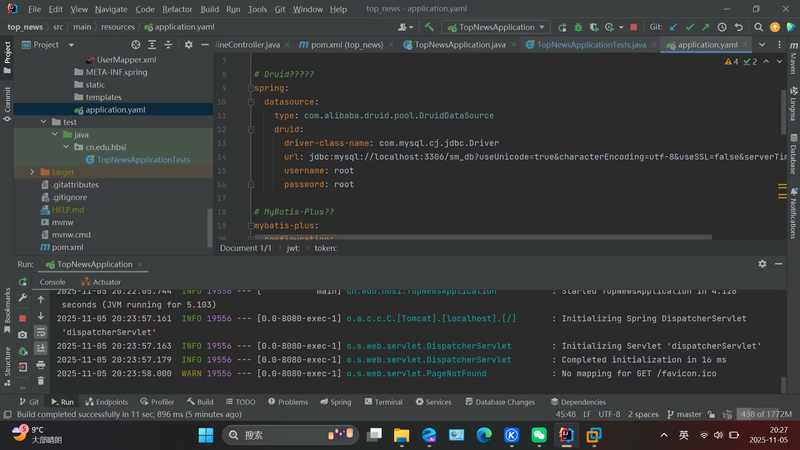Viewport: 800px width, 450px height.
Task: Open the Refactor menu
Action: [177, 8]
